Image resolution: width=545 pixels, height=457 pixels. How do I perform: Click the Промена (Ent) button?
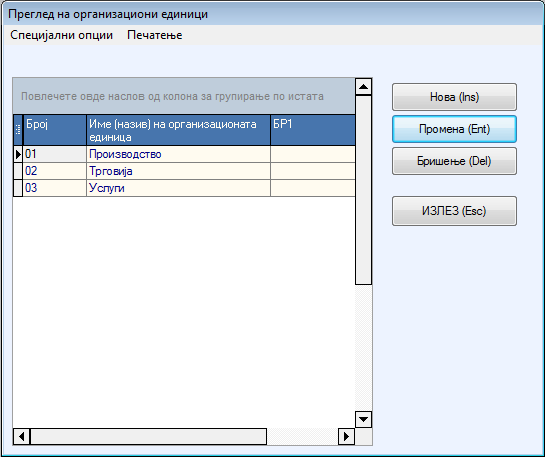[454, 129]
